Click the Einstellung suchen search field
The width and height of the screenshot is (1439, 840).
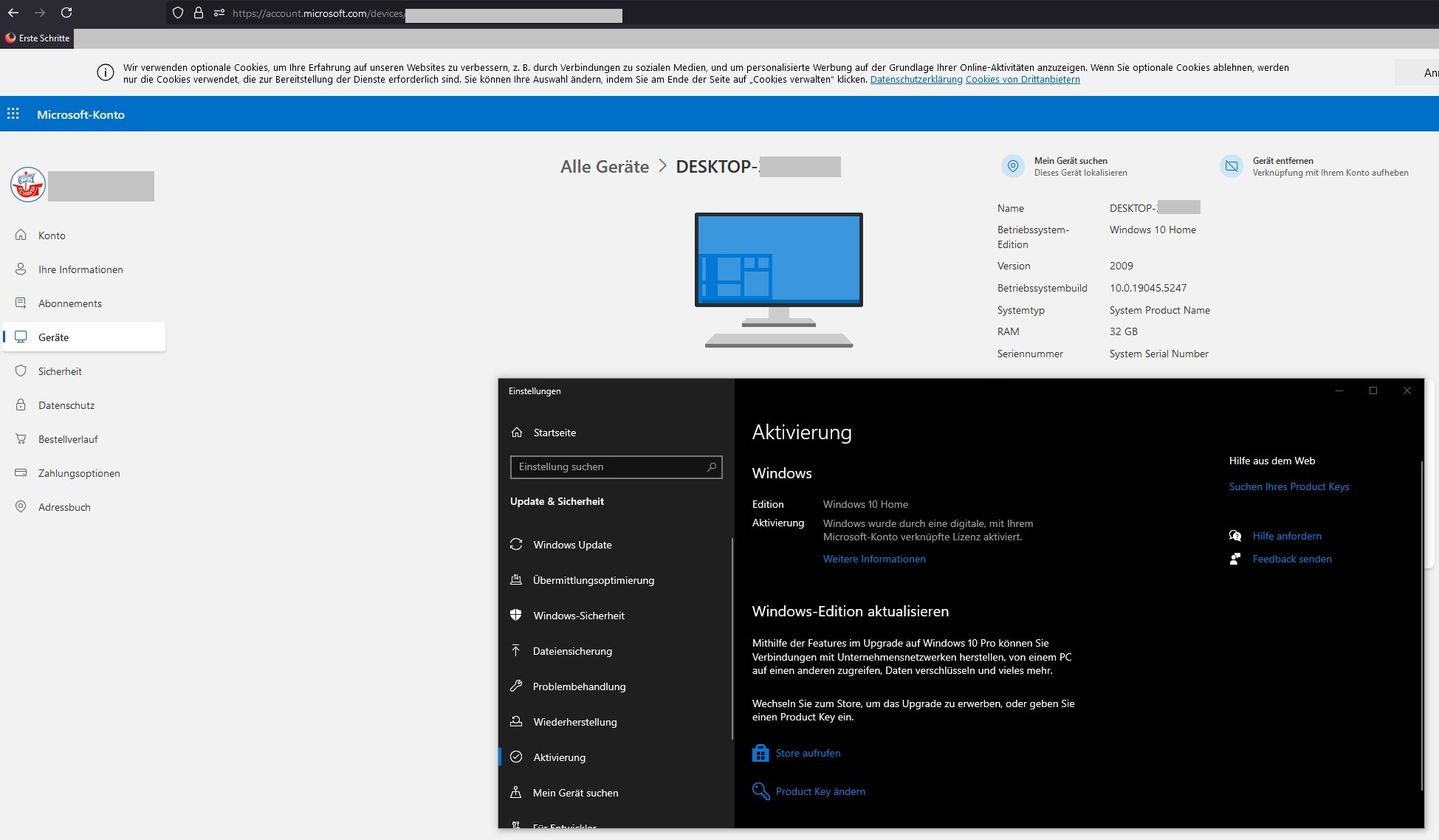point(605,467)
